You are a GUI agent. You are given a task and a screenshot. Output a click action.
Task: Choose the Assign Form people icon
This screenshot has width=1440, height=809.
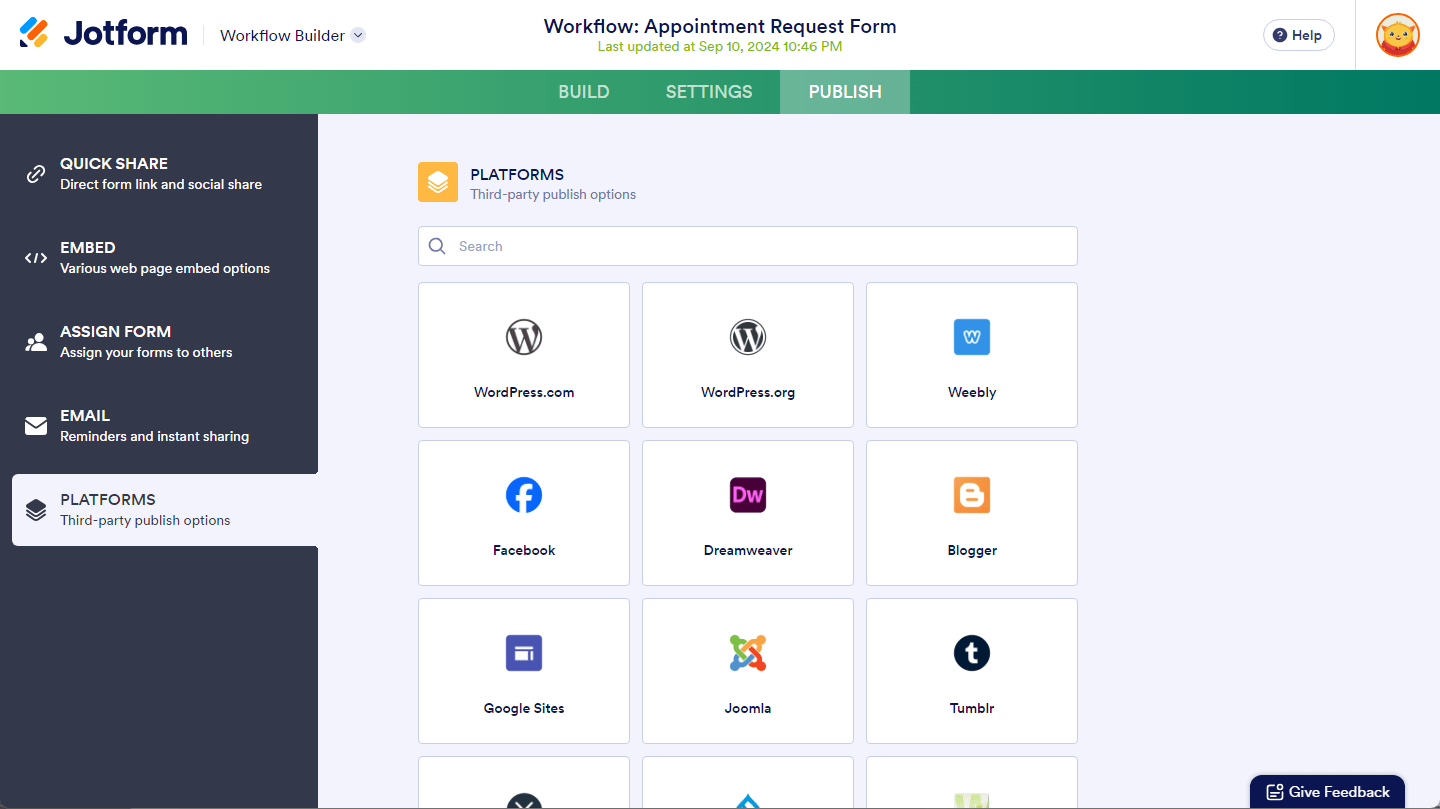36,342
